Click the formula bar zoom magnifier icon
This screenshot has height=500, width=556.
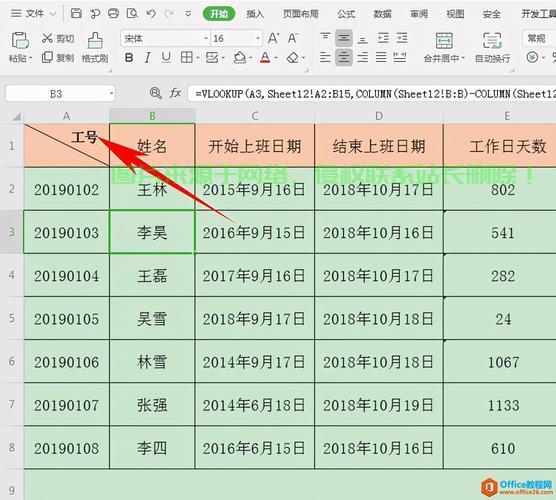pyautogui.click(x=155, y=93)
